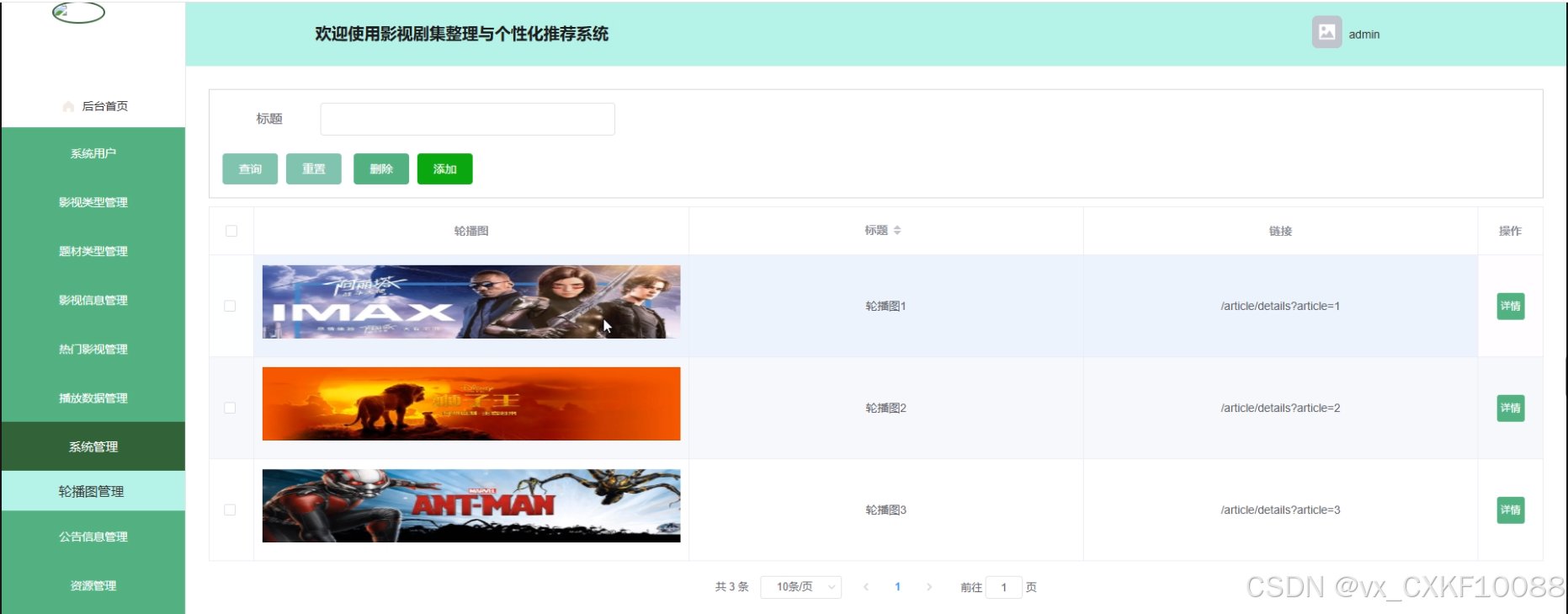Focus the 标题 search input field
The width and height of the screenshot is (1568, 614).
point(468,119)
